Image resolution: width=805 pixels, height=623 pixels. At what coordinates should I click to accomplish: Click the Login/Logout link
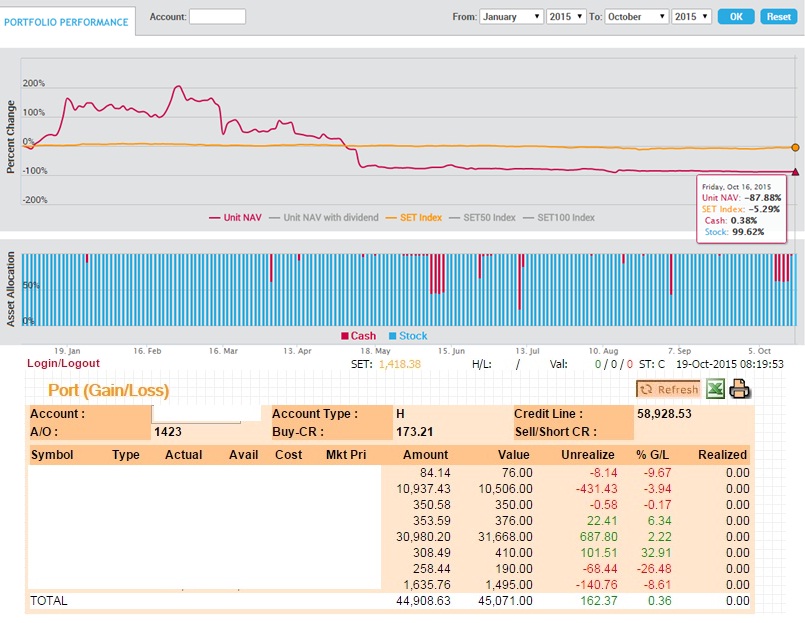(x=64, y=364)
